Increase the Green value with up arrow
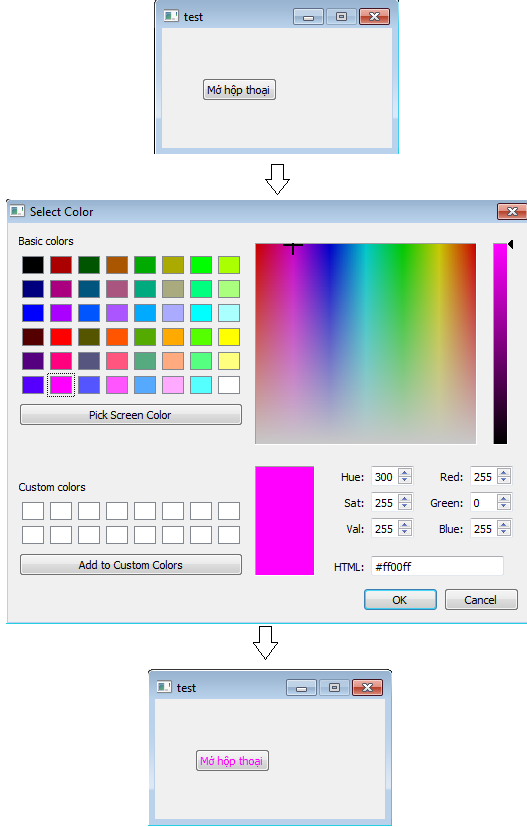Viewport: 527px width, 827px height. (504, 499)
